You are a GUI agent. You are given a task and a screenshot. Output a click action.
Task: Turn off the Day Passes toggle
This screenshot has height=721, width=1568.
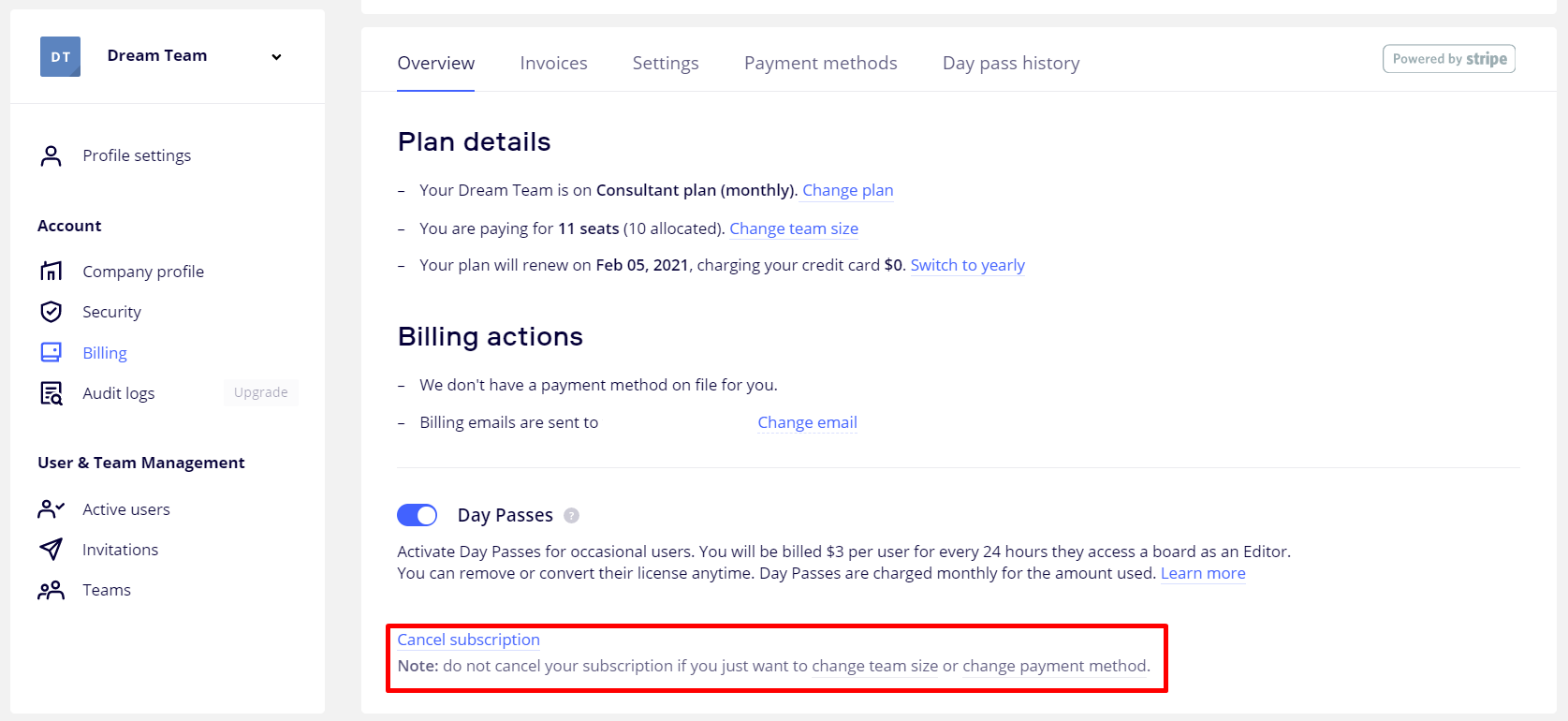tap(418, 515)
